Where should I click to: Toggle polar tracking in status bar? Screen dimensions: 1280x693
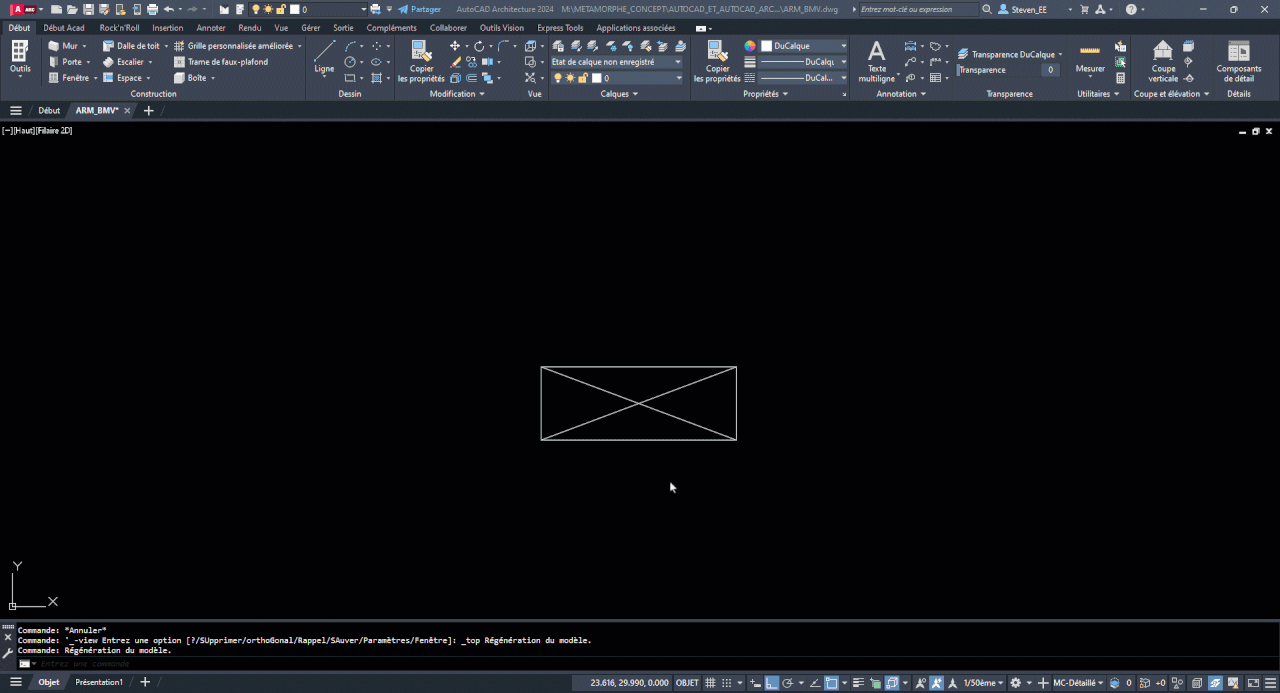[787, 683]
